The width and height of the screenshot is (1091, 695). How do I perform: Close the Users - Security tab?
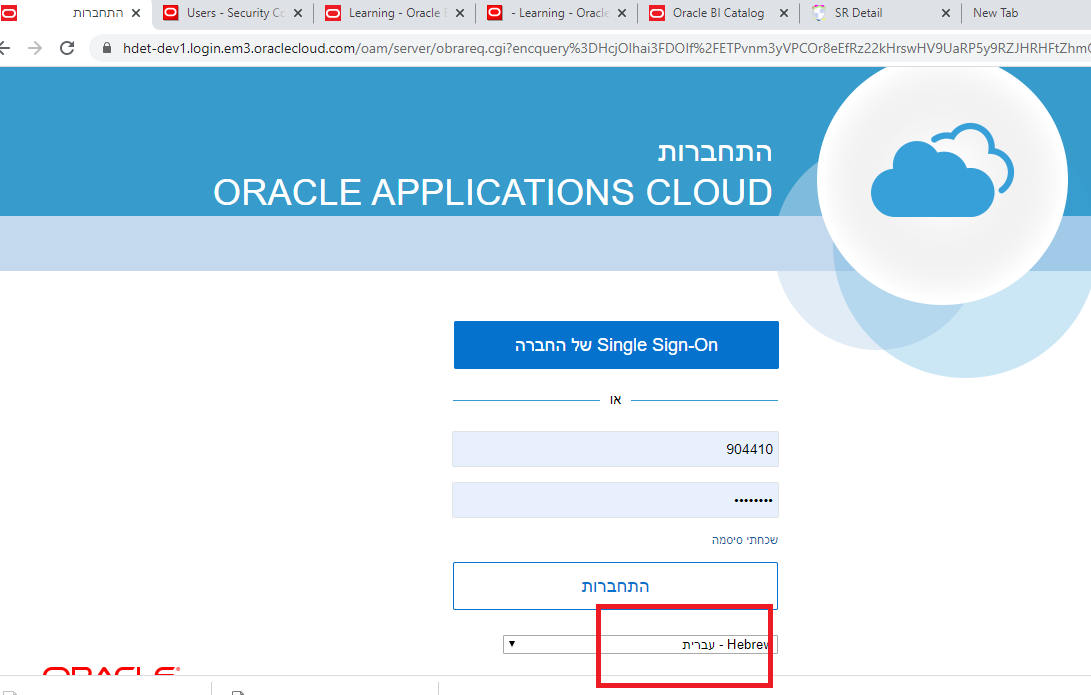298,13
